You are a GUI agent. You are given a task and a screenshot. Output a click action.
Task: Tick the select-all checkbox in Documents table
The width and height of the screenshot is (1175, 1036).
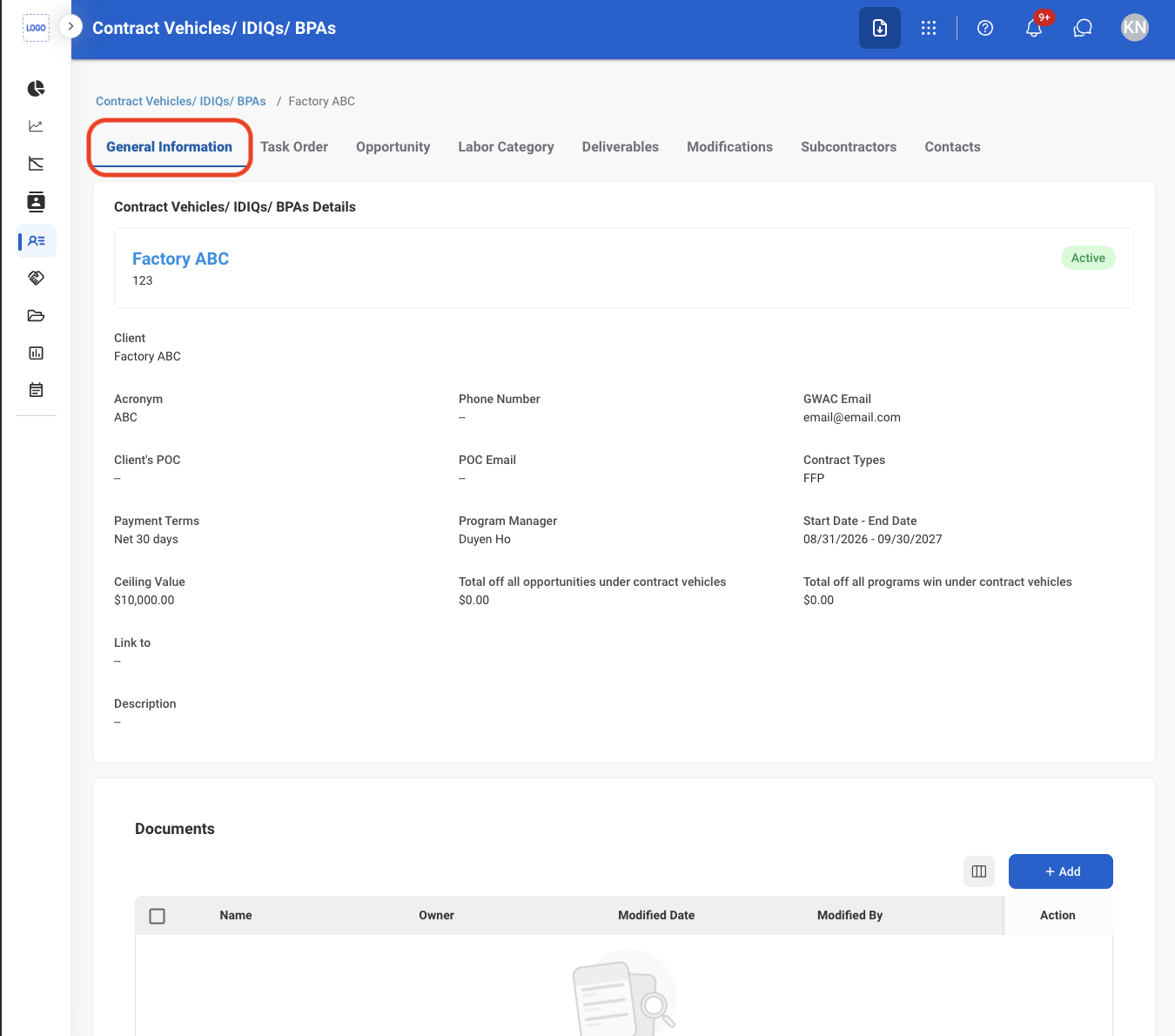(x=158, y=916)
